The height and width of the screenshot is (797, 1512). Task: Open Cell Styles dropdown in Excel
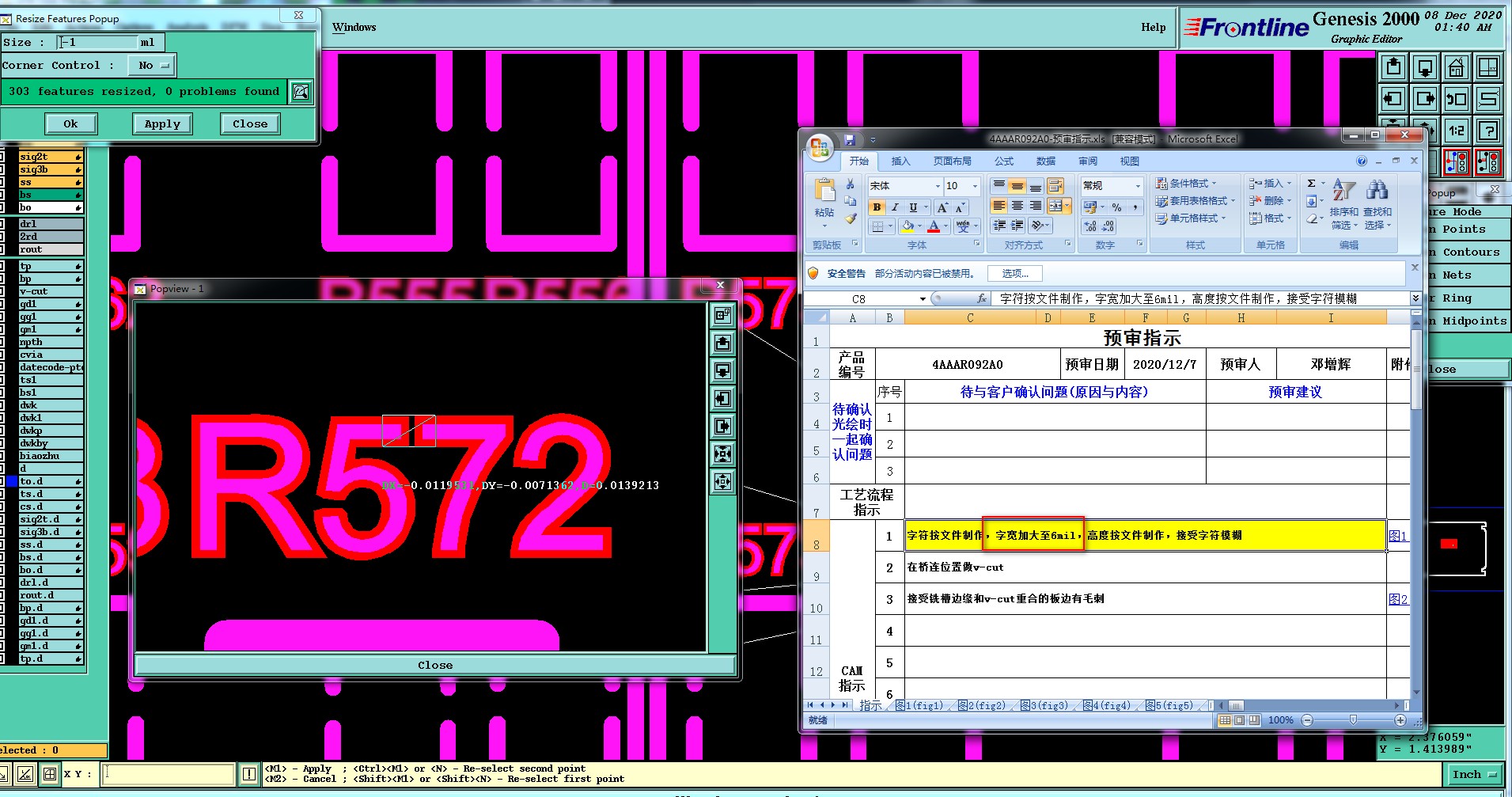(1191, 218)
